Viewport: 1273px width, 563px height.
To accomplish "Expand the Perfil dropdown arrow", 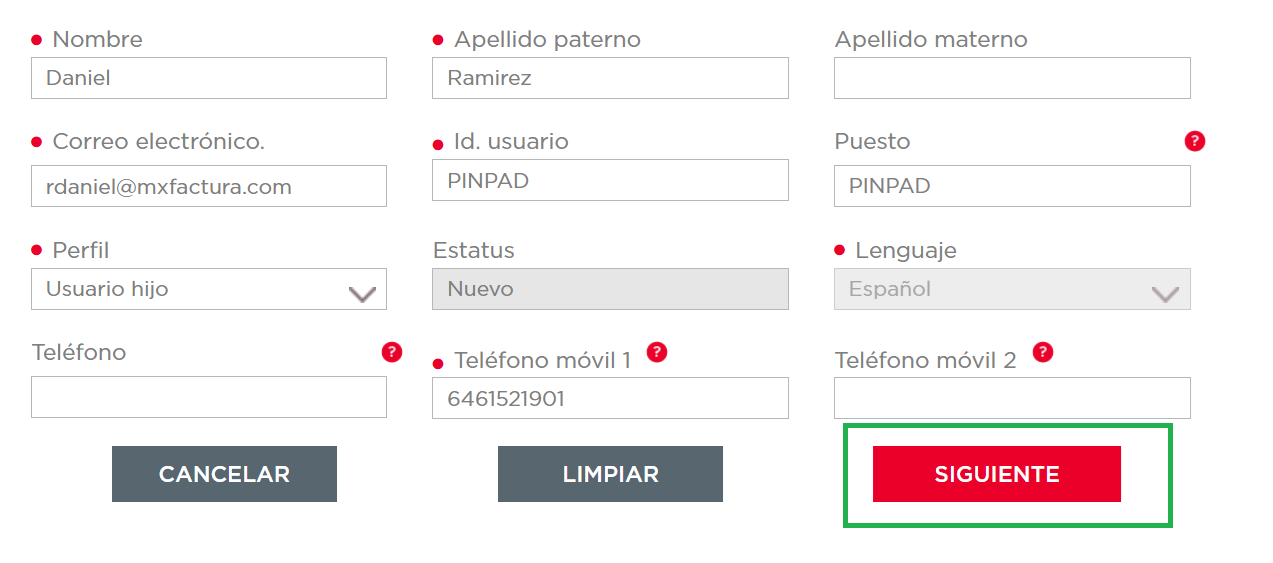I will pos(361,293).
